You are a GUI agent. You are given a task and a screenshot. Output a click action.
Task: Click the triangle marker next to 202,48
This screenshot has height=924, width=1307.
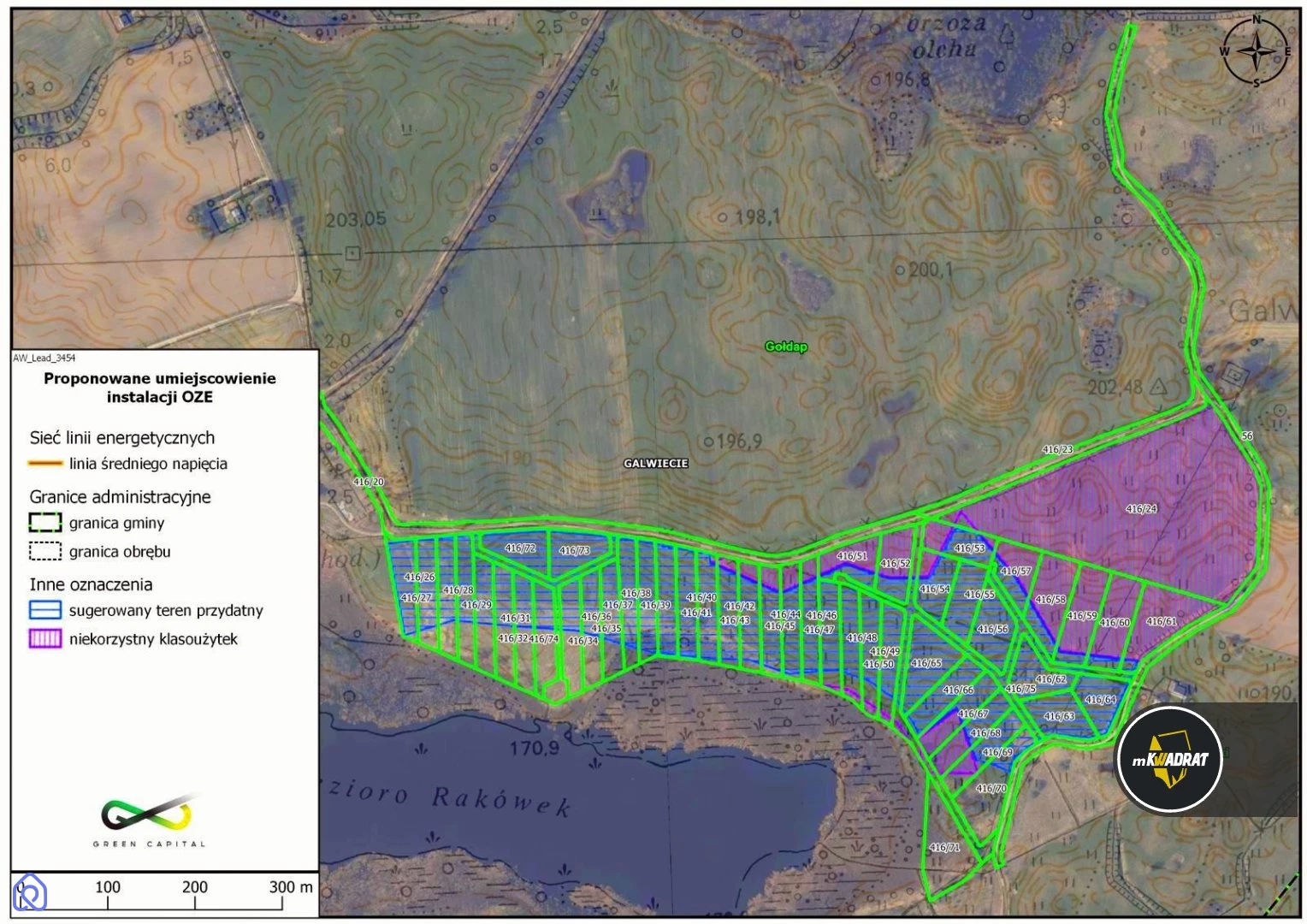pos(1158,387)
